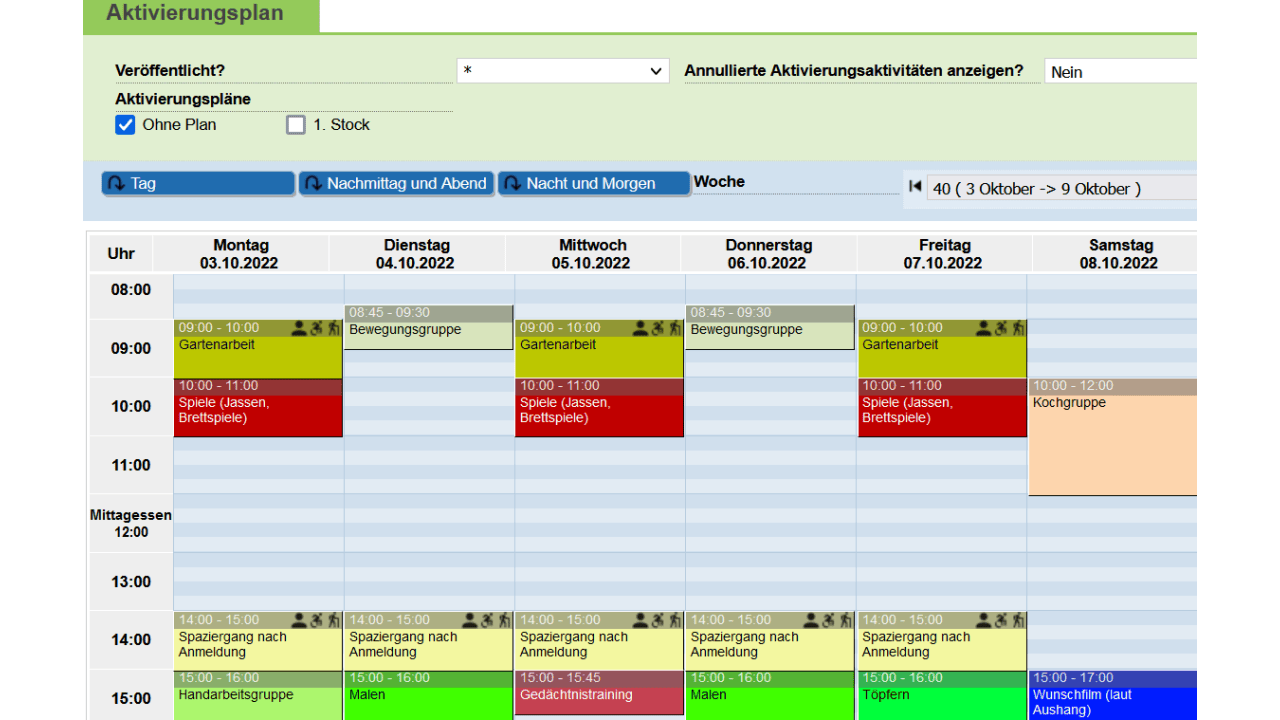Screen dimensions: 1280x720
Task: Open Saturday Kochgruppe 10:00 - 12:00 event
Action: click(x=1113, y=437)
